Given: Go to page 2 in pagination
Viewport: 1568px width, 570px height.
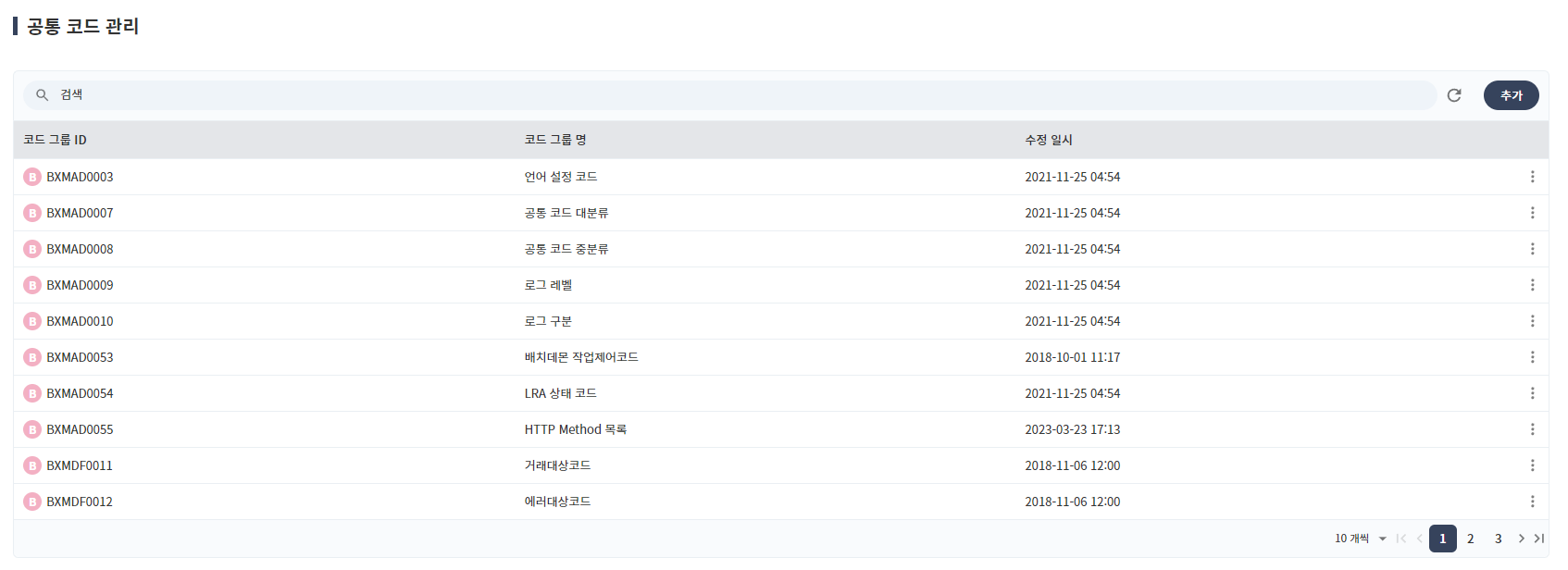Looking at the screenshot, I should 1470,539.
